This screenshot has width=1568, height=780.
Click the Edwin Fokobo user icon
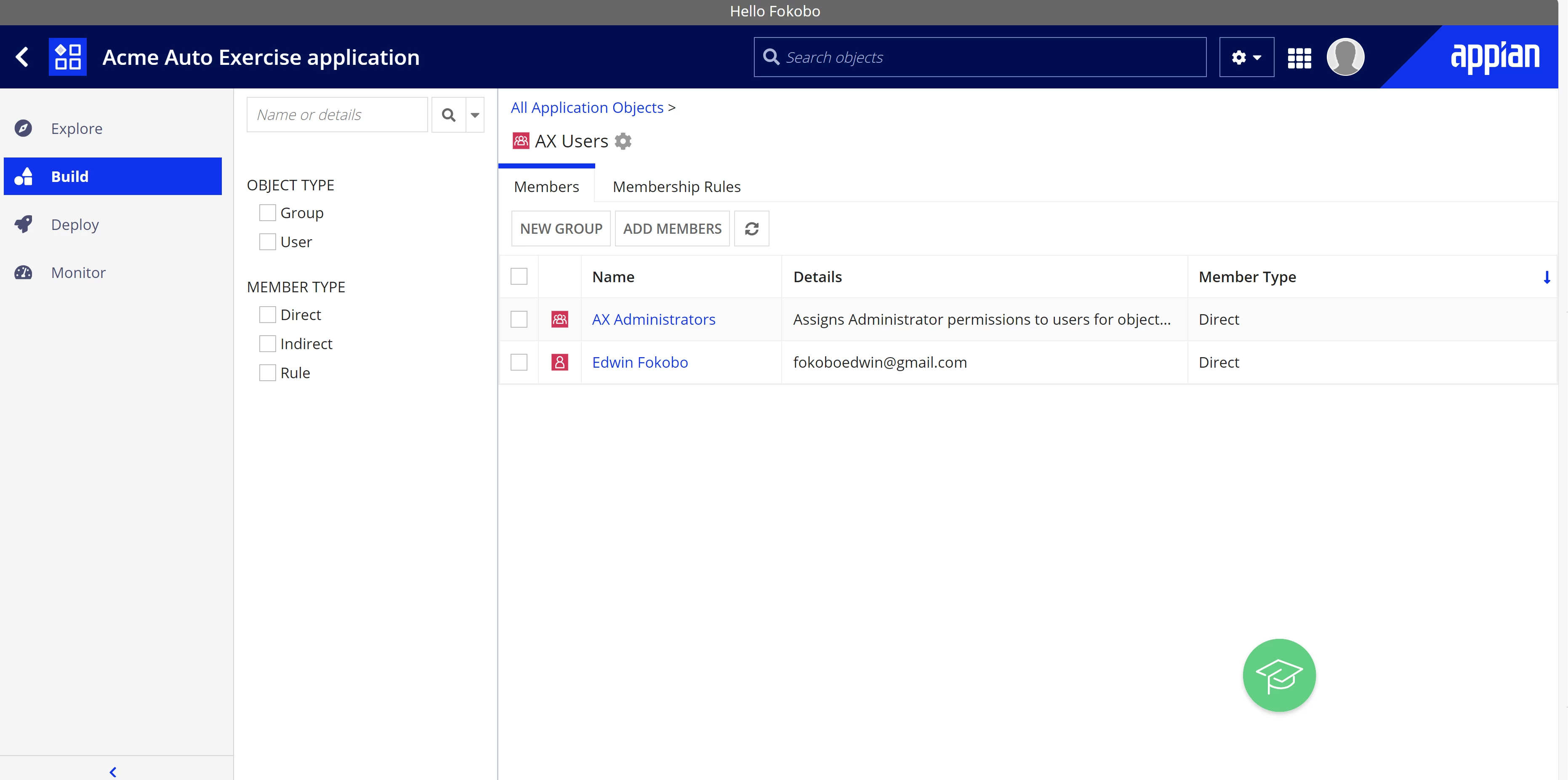pos(559,362)
